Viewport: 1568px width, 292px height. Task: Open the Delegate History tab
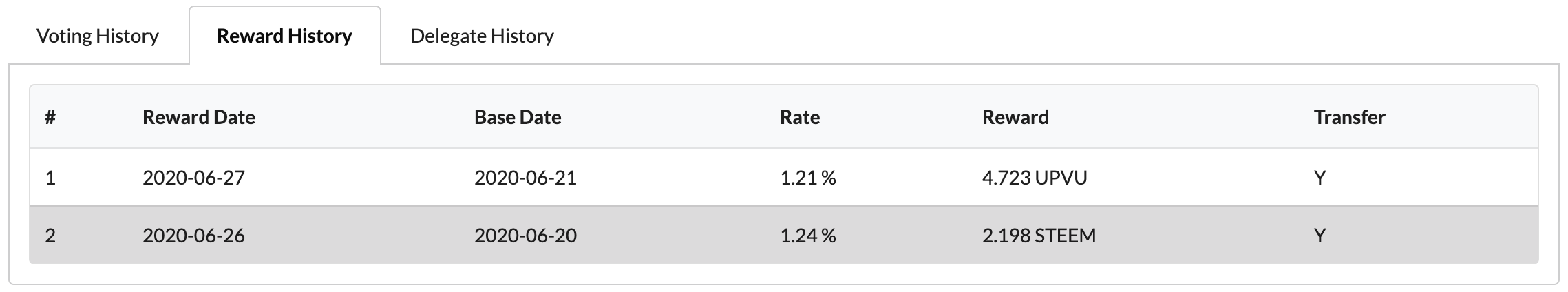click(x=482, y=36)
